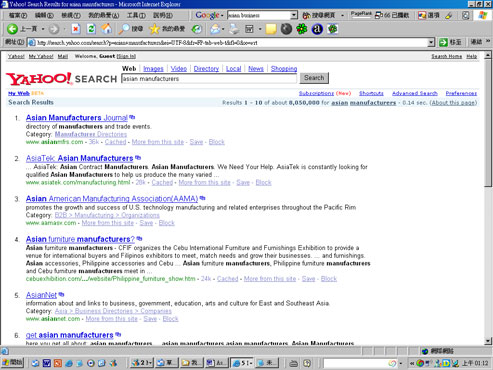Viewport: 493px width, 370px height.
Task: Click the Google toolbar search web button
Action: (319, 15)
